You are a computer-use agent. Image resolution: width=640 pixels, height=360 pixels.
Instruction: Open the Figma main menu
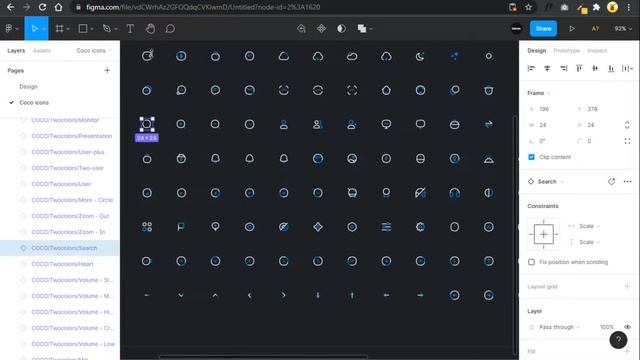point(9,29)
